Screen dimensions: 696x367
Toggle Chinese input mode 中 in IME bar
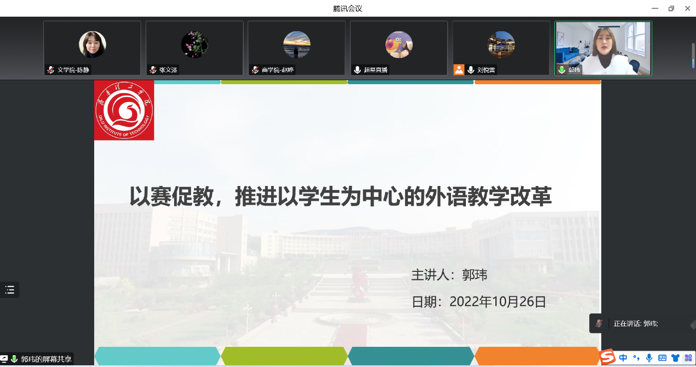623,358
